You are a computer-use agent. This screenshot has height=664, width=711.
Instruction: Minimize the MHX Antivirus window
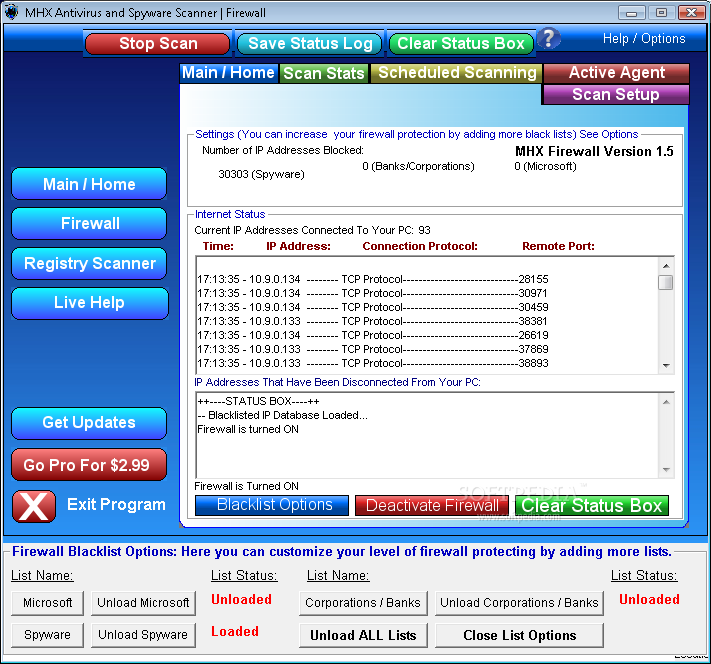[631, 13]
